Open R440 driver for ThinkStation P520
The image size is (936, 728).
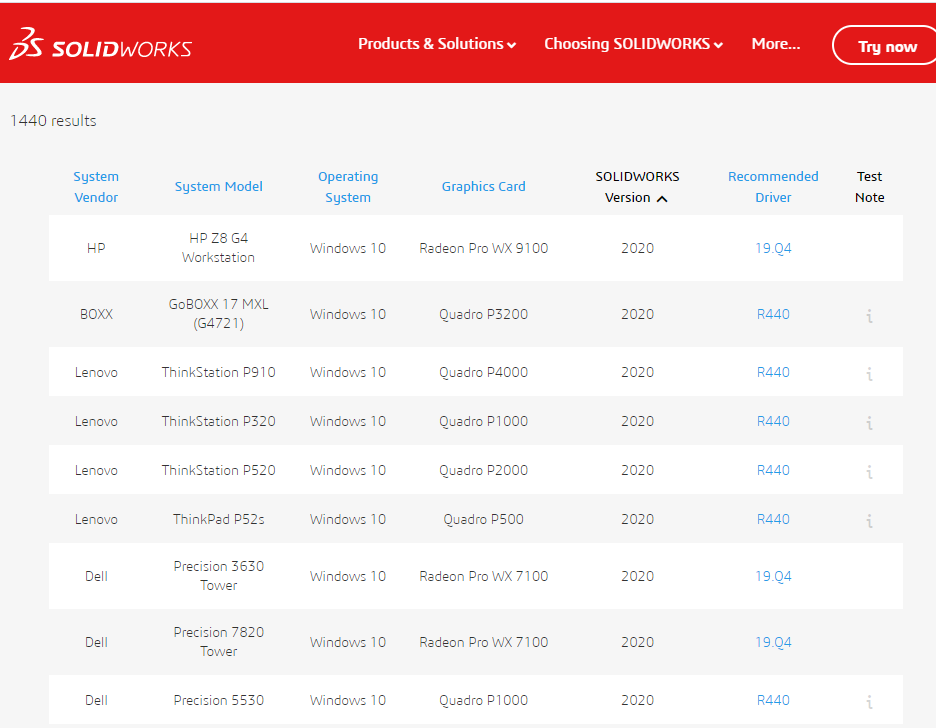coord(773,470)
